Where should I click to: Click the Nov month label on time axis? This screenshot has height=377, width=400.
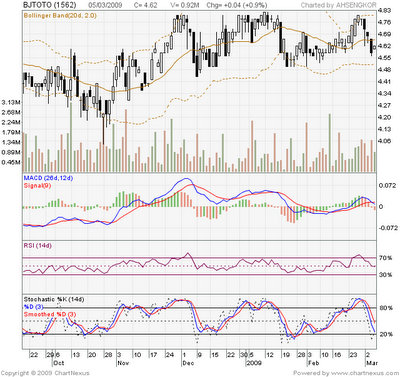(123, 363)
